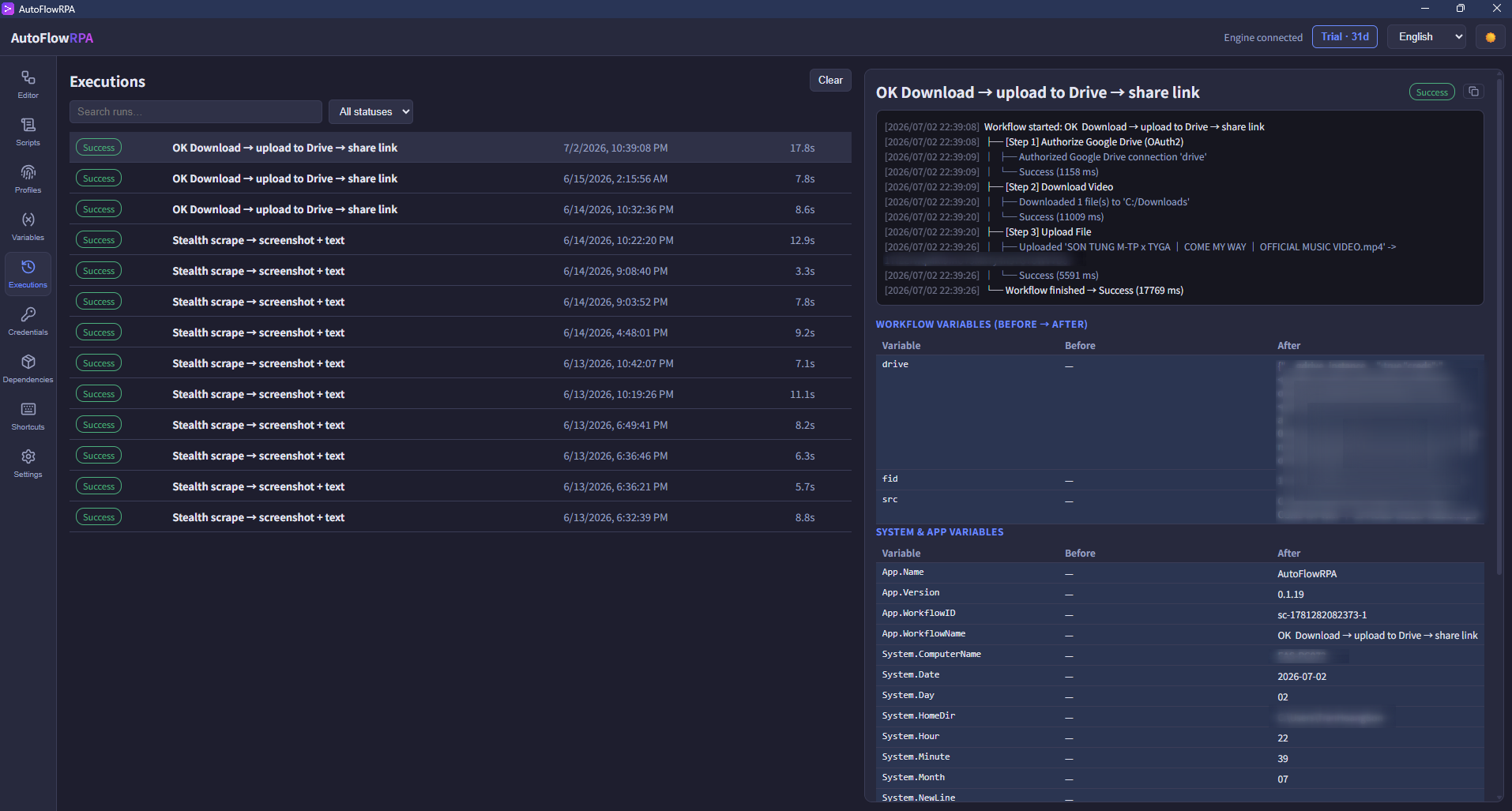The height and width of the screenshot is (811, 1512).
Task: Copy the execution log with the copy icon
Action: pos(1473,92)
